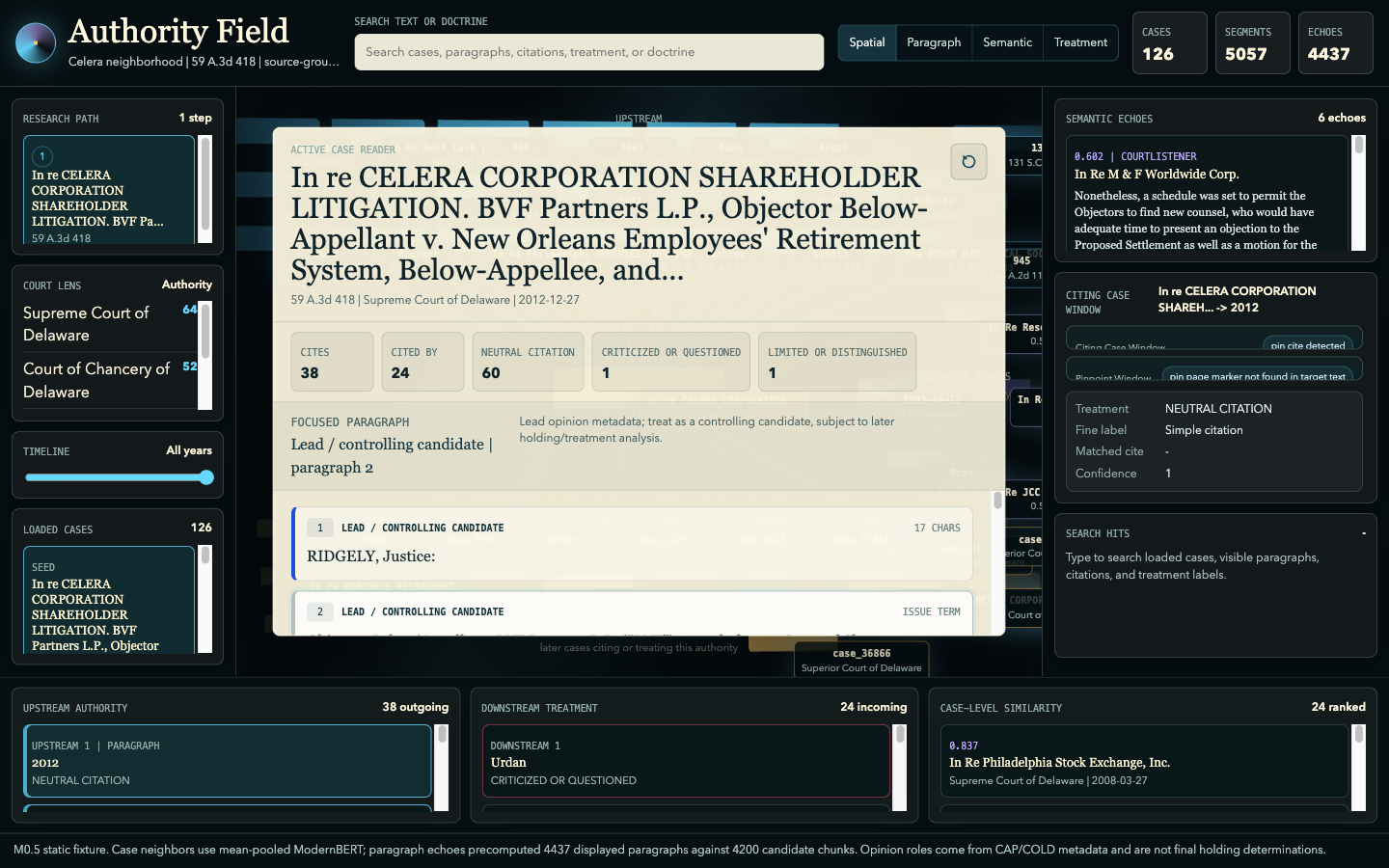Click the 'NEUTRAL CITATION' treatment value
The width and height of the screenshot is (1389, 868).
tap(1218, 409)
